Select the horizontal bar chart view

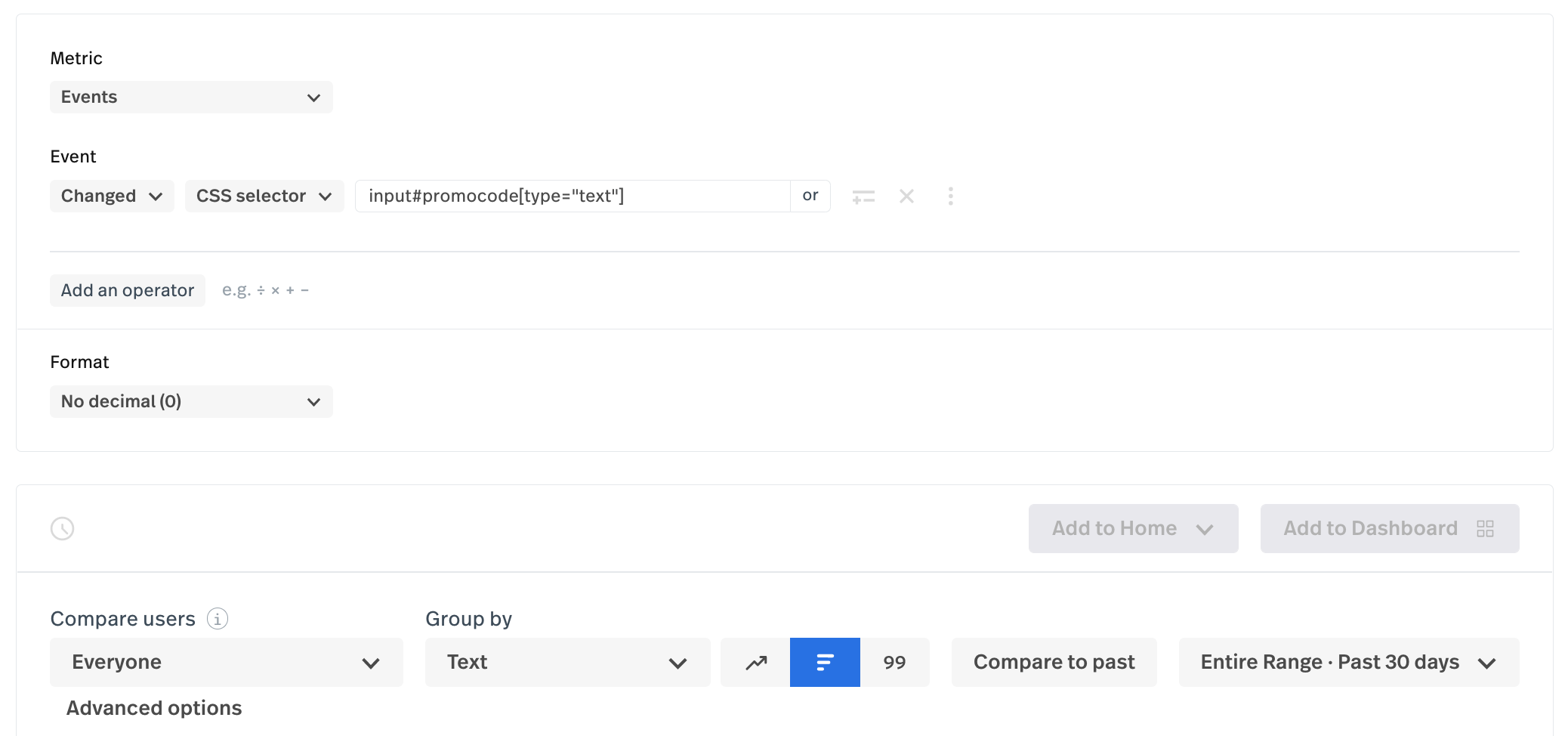point(825,663)
